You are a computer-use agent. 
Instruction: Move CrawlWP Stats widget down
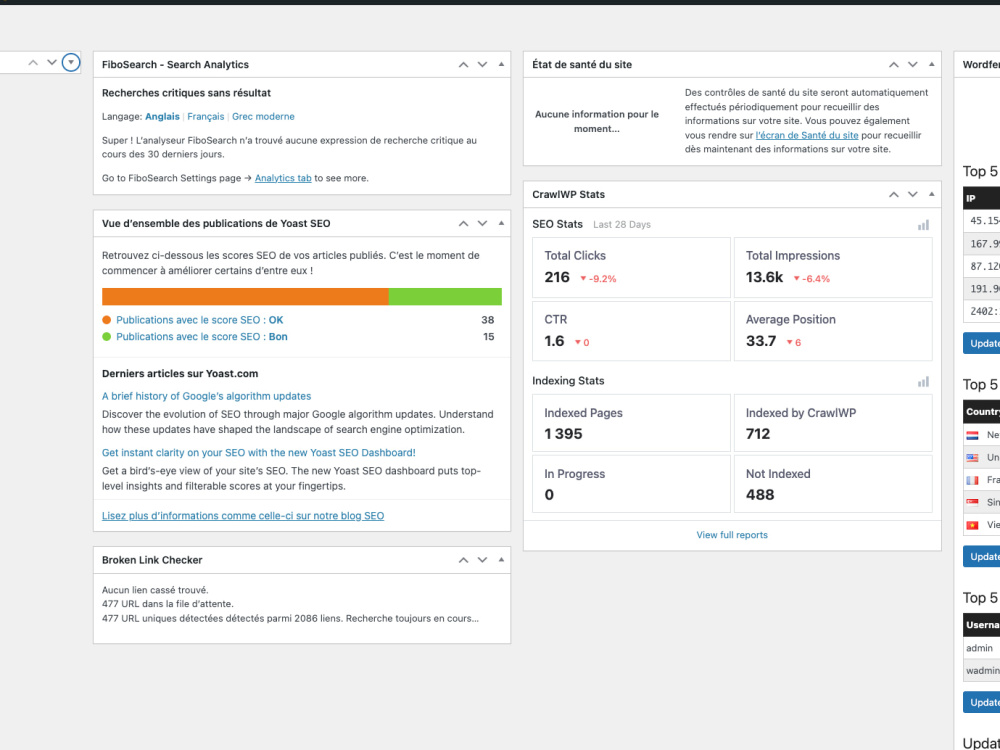[x=913, y=195]
